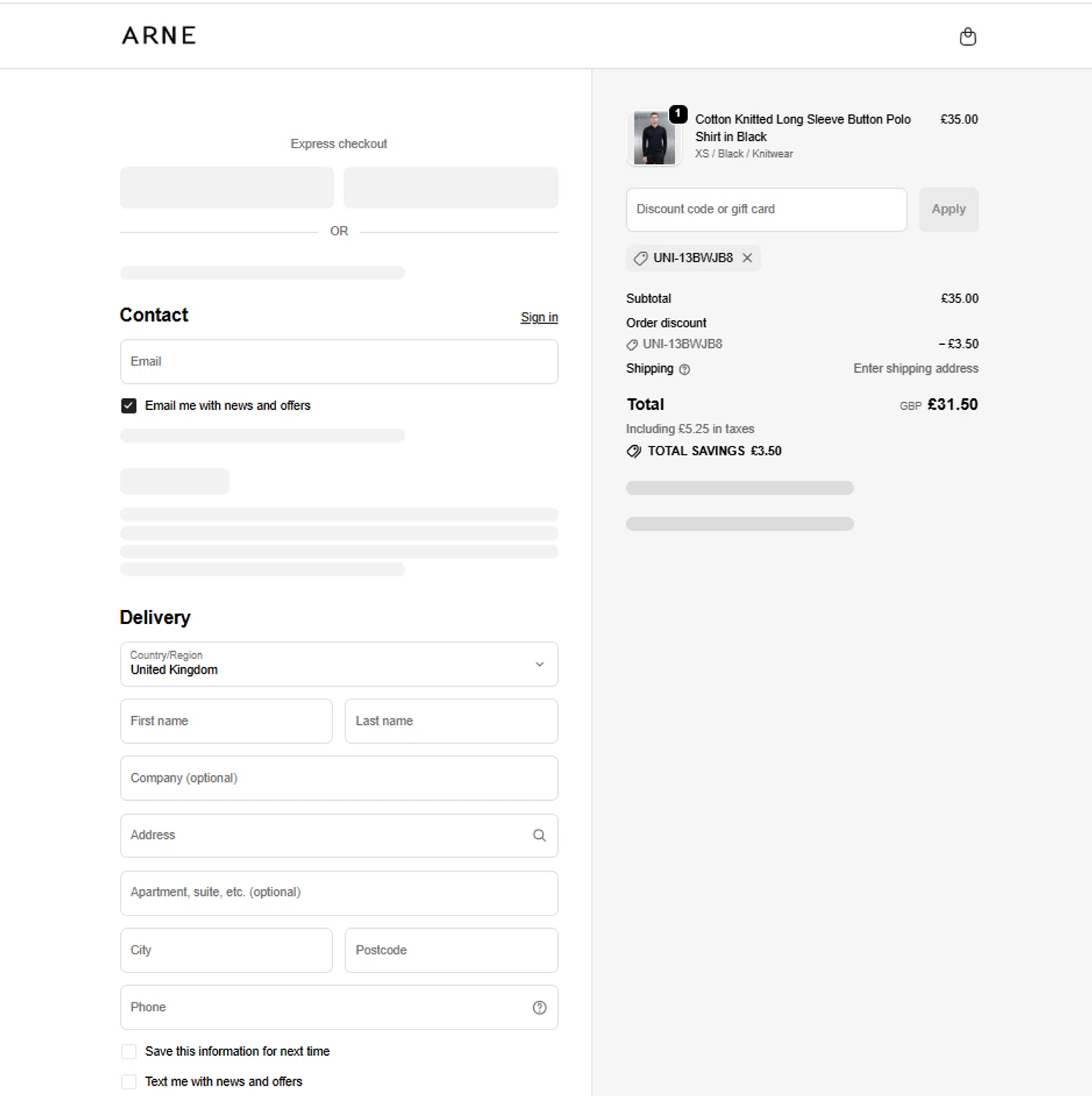Click the ARNE logo
The image size is (1092, 1096).
(x=159, y=35)
